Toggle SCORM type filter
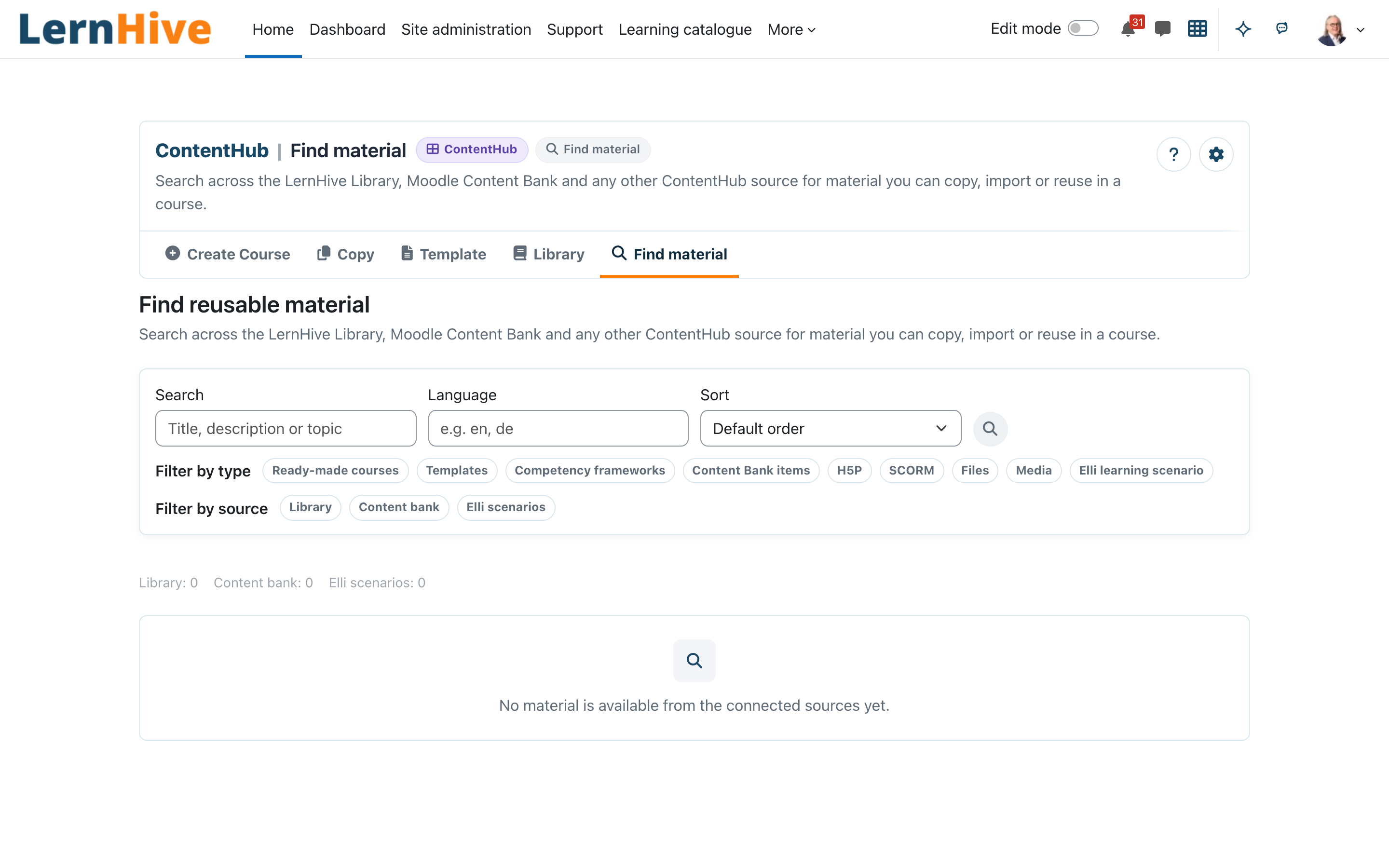 912,471
